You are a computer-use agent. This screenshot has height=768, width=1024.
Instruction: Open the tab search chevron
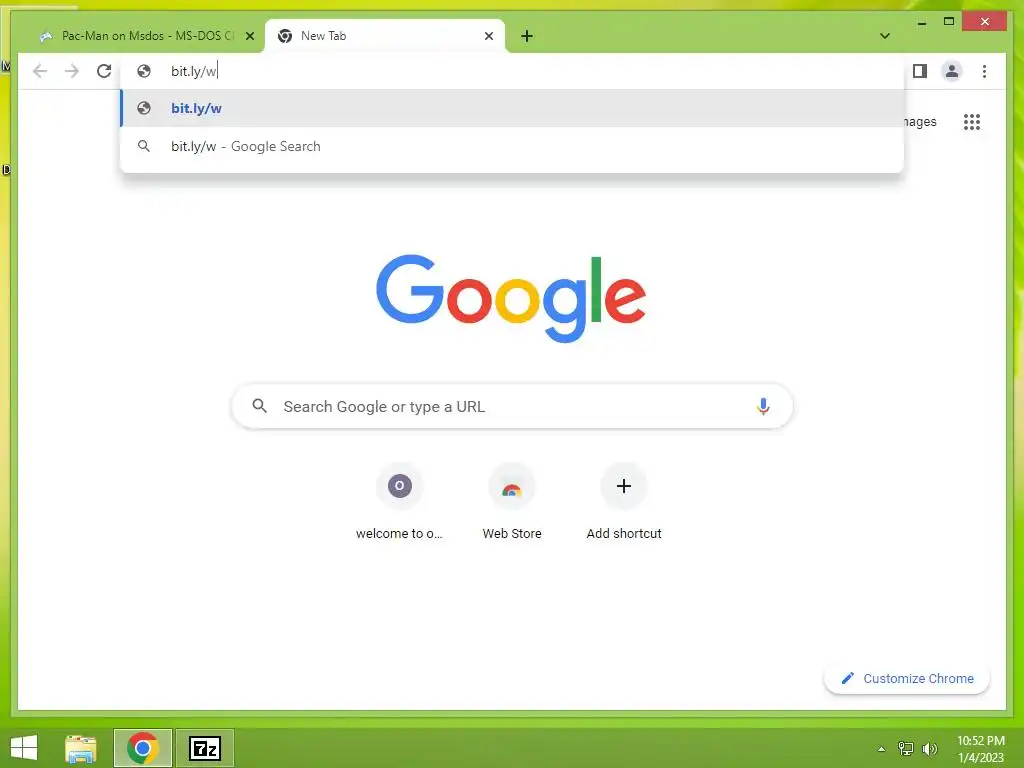885,36
